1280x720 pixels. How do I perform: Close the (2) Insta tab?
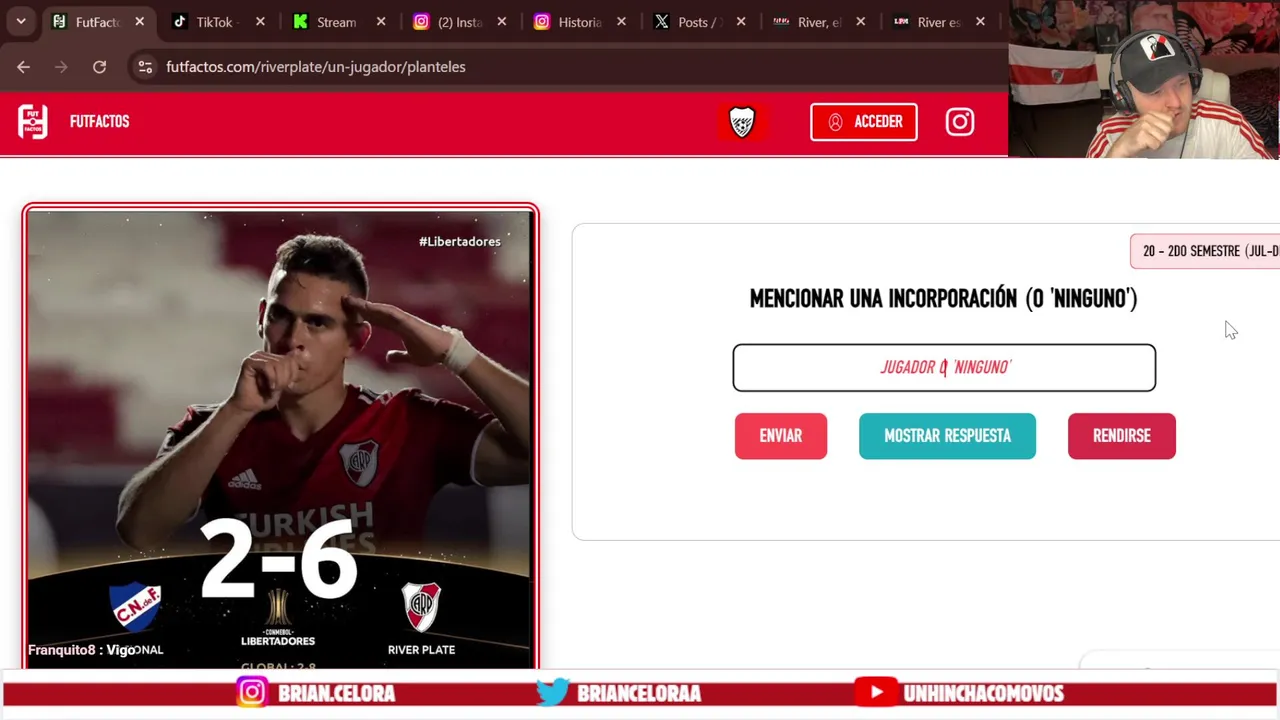[501, 22]
